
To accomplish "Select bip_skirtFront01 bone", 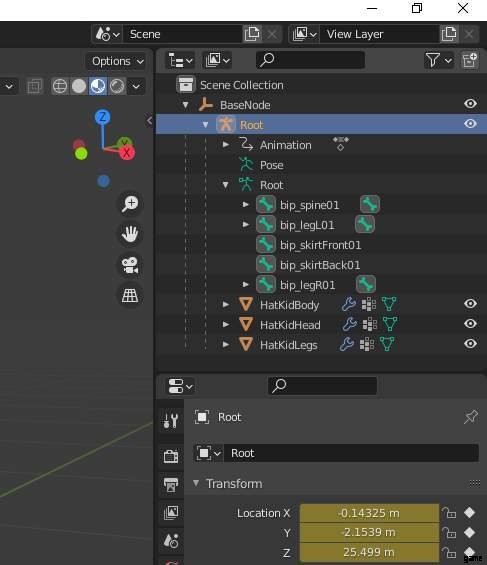I will tap(320, 245).
